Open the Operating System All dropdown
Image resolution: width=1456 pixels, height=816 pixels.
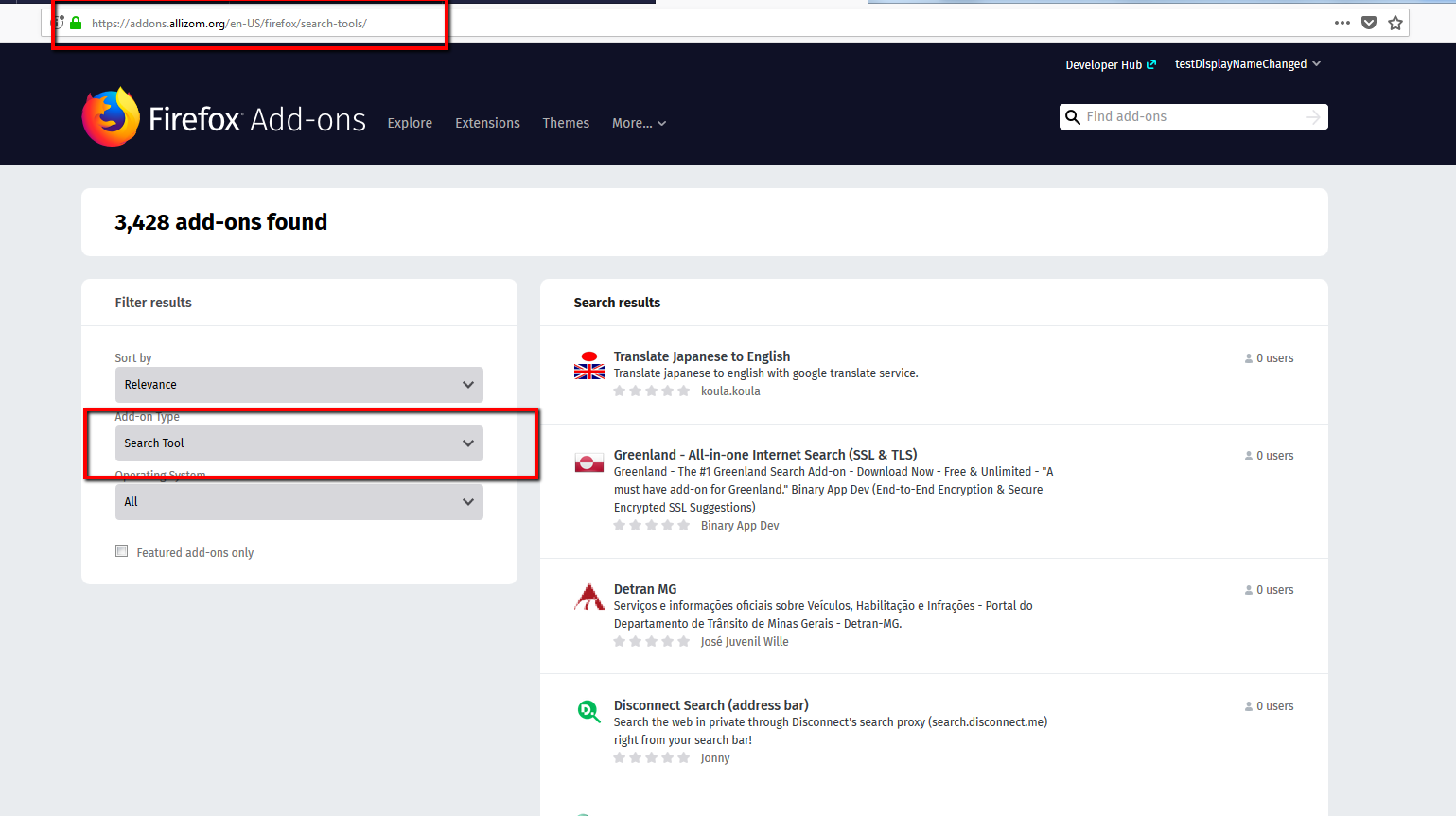point(299,502)
